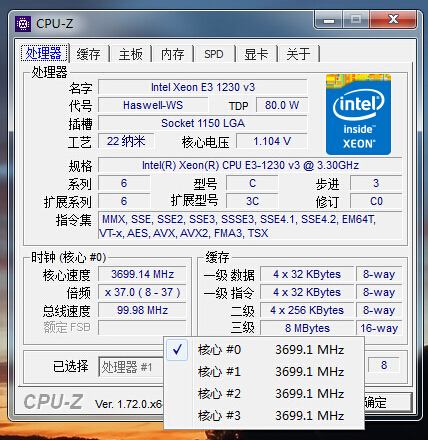Viewport: 428px width, 440px height.
Task: Click the 步进 value 3
Action: coord(376,183)
